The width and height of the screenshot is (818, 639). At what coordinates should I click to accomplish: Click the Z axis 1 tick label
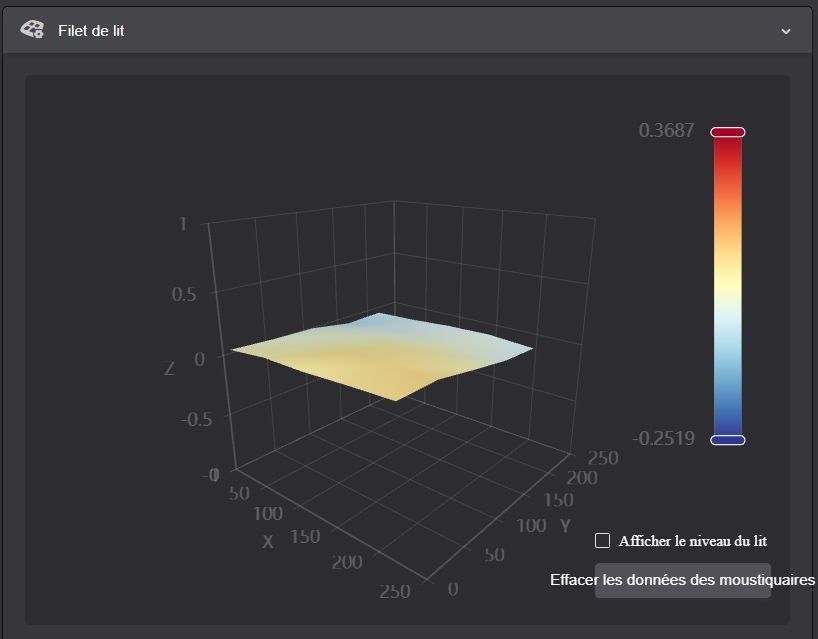pos(183,224)
